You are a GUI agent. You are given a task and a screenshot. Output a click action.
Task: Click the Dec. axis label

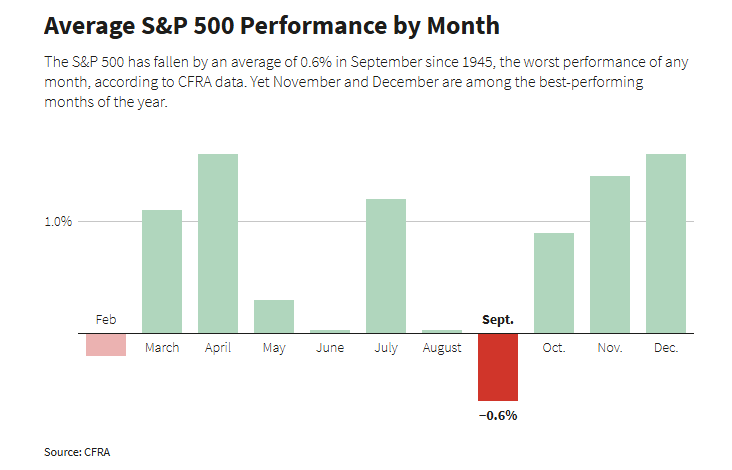(666, 348)
